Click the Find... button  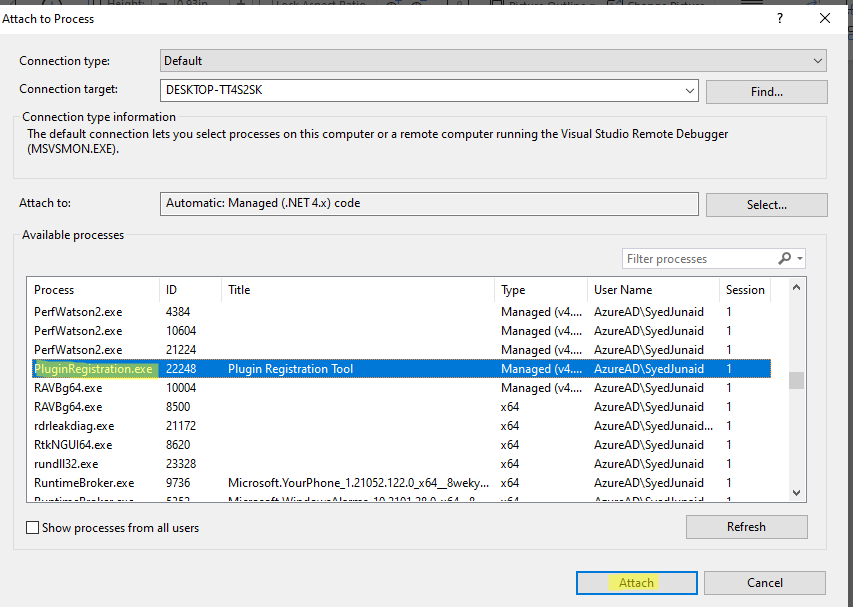(x=766, y=92)
